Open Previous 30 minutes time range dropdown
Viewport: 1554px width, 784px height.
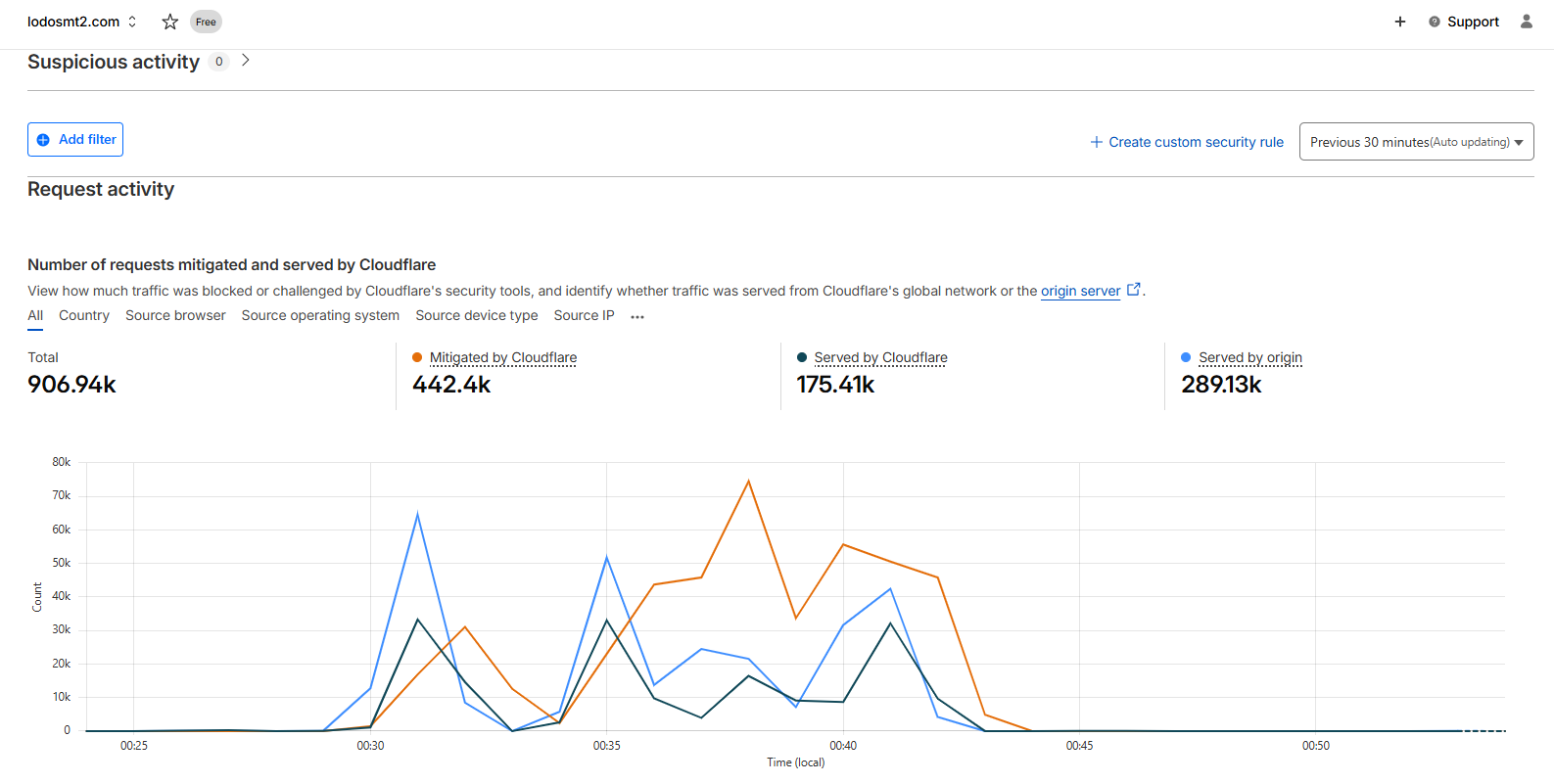pos(1416,142)
